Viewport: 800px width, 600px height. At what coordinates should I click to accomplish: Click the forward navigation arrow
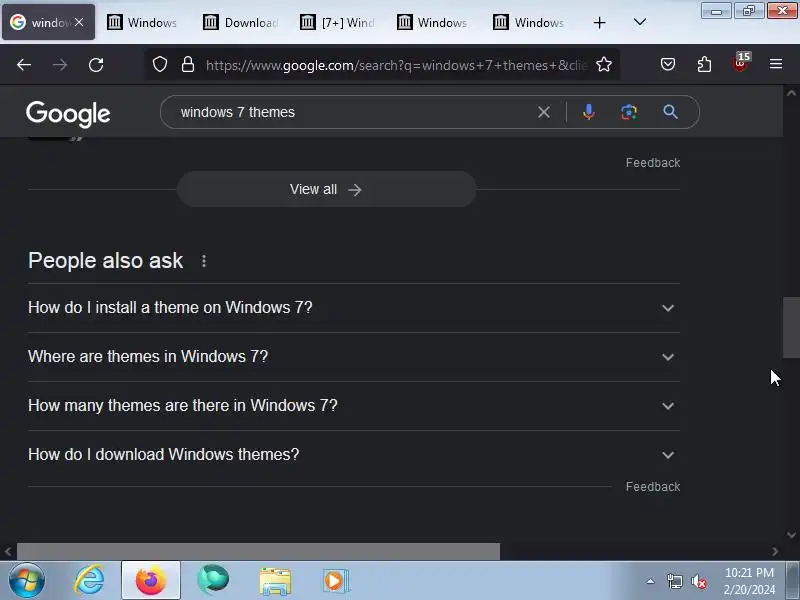(60, 65)
